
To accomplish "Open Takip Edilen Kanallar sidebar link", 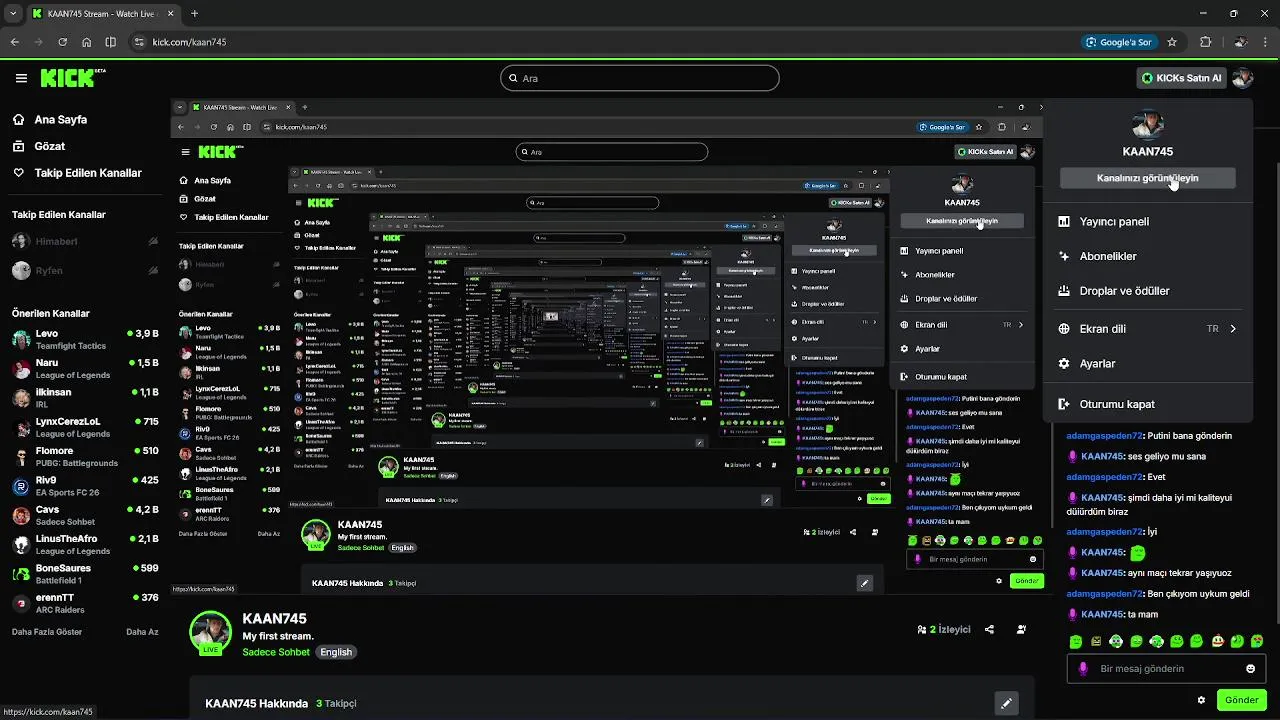I will 88,173.
